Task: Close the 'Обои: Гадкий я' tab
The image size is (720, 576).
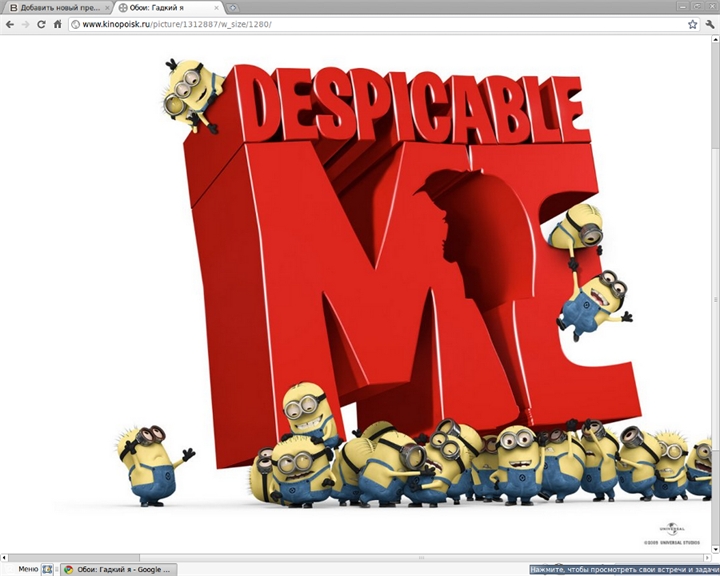Action: coord(216,8)
